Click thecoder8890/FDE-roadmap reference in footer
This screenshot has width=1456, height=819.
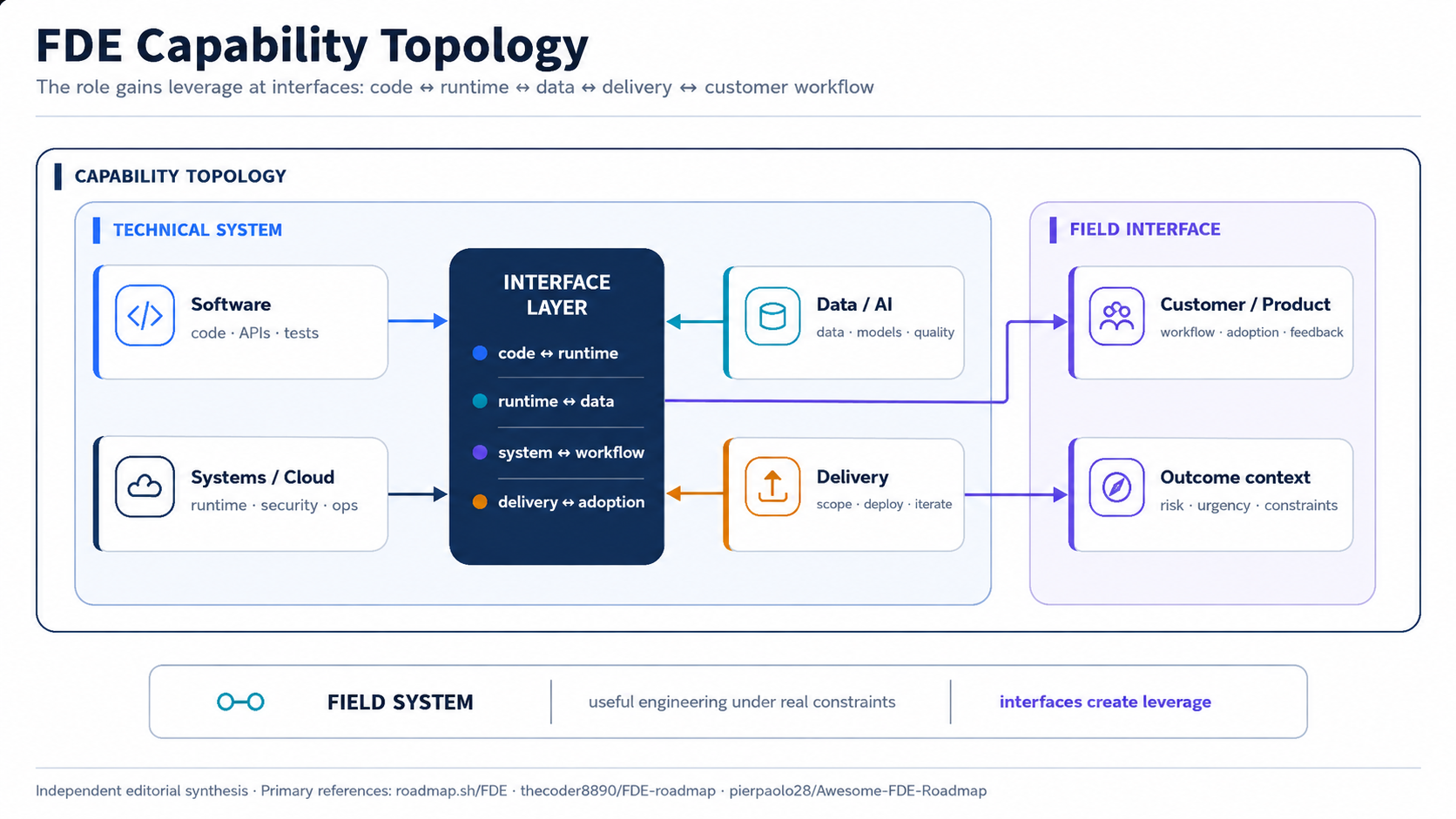tap(617, 791)
